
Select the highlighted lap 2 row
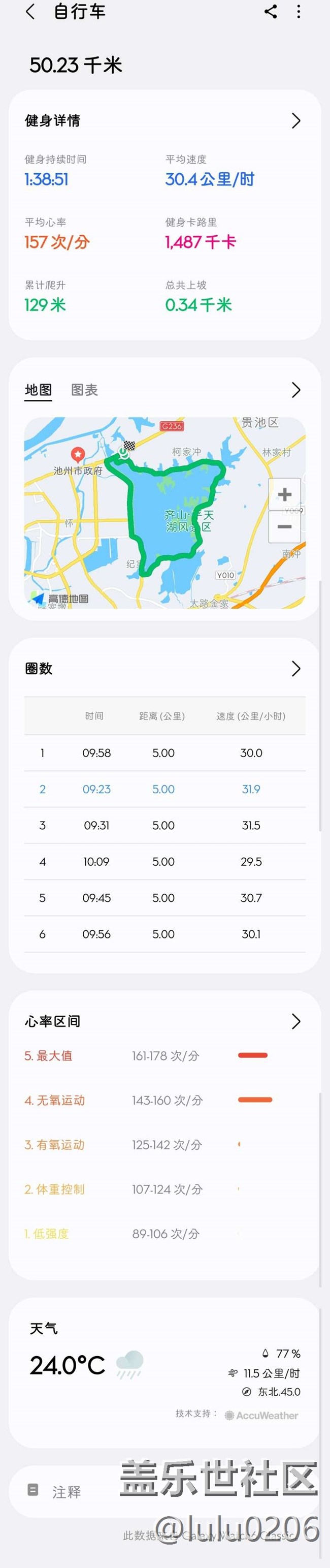[164, 790]
